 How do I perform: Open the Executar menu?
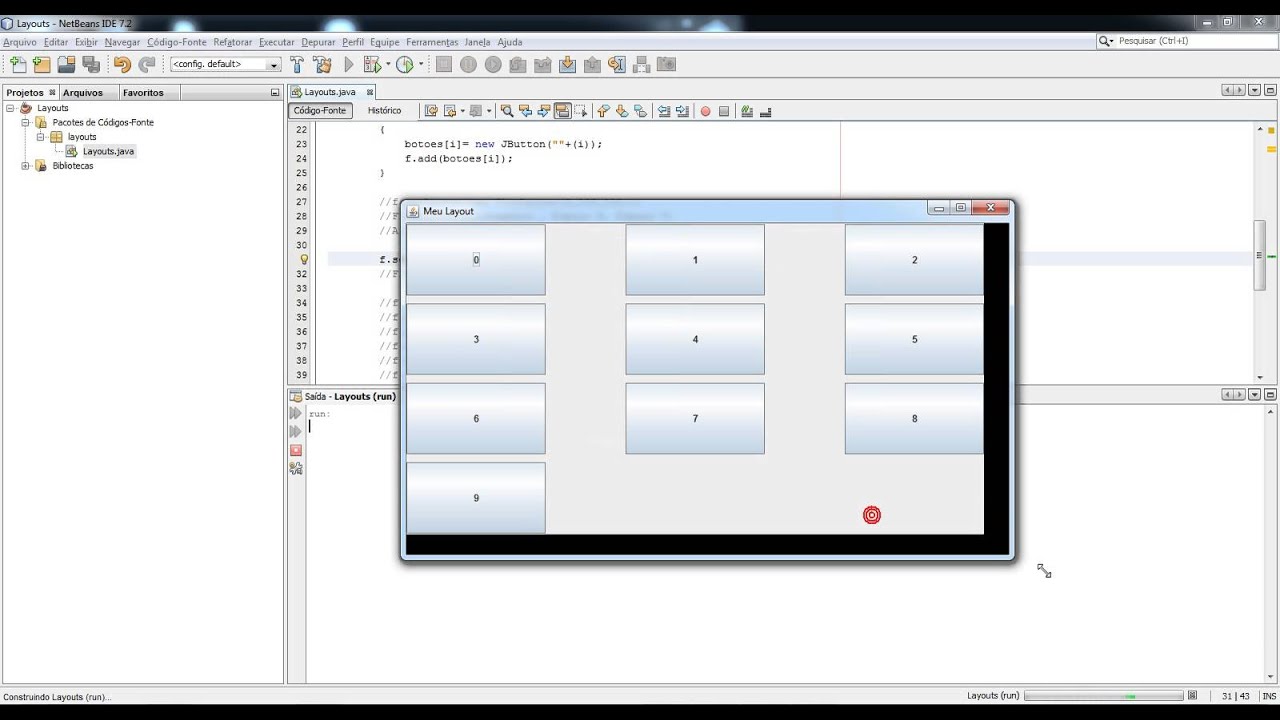pos(277,42)
